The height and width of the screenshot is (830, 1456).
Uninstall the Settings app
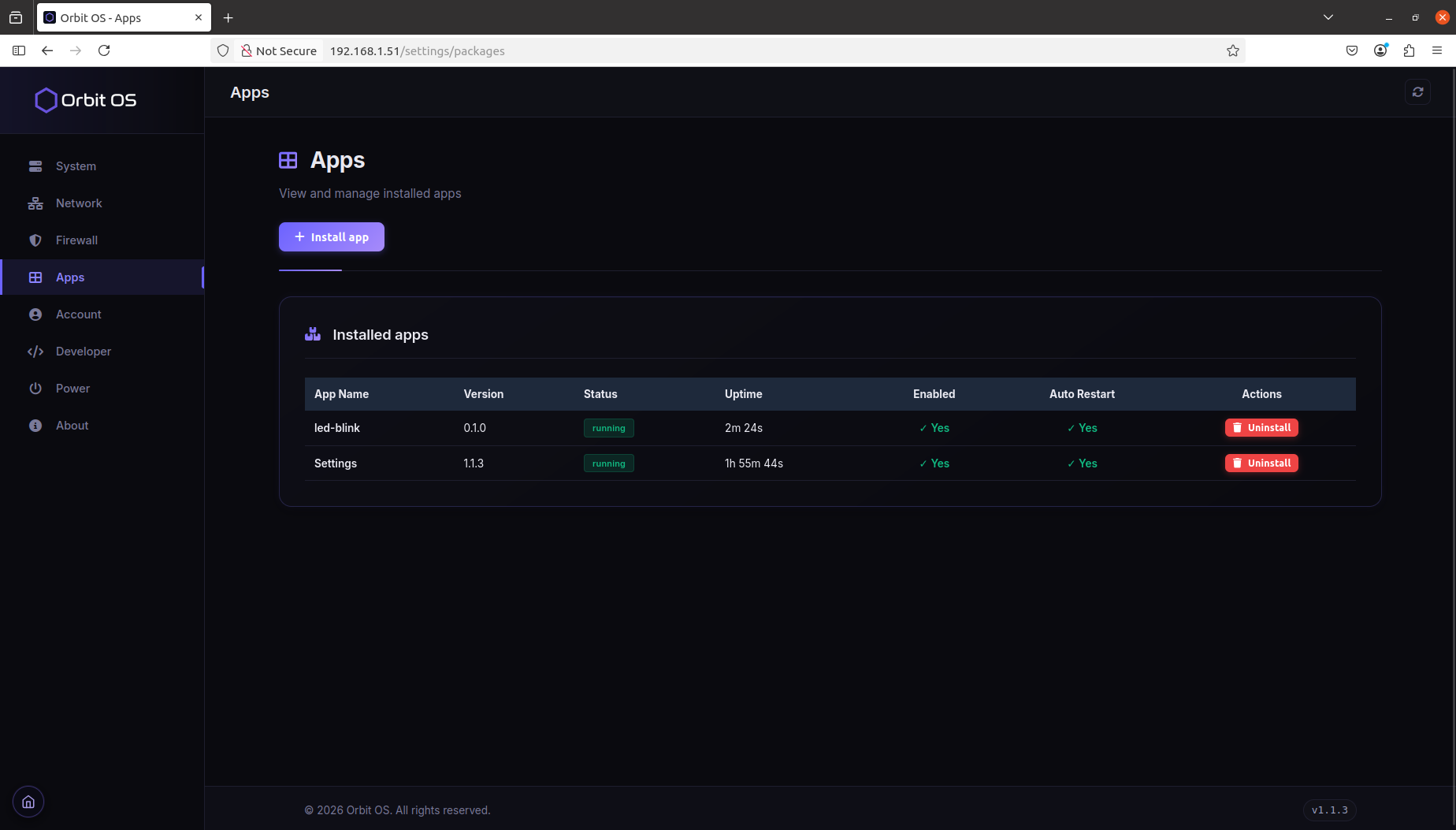coord(1261,463)
